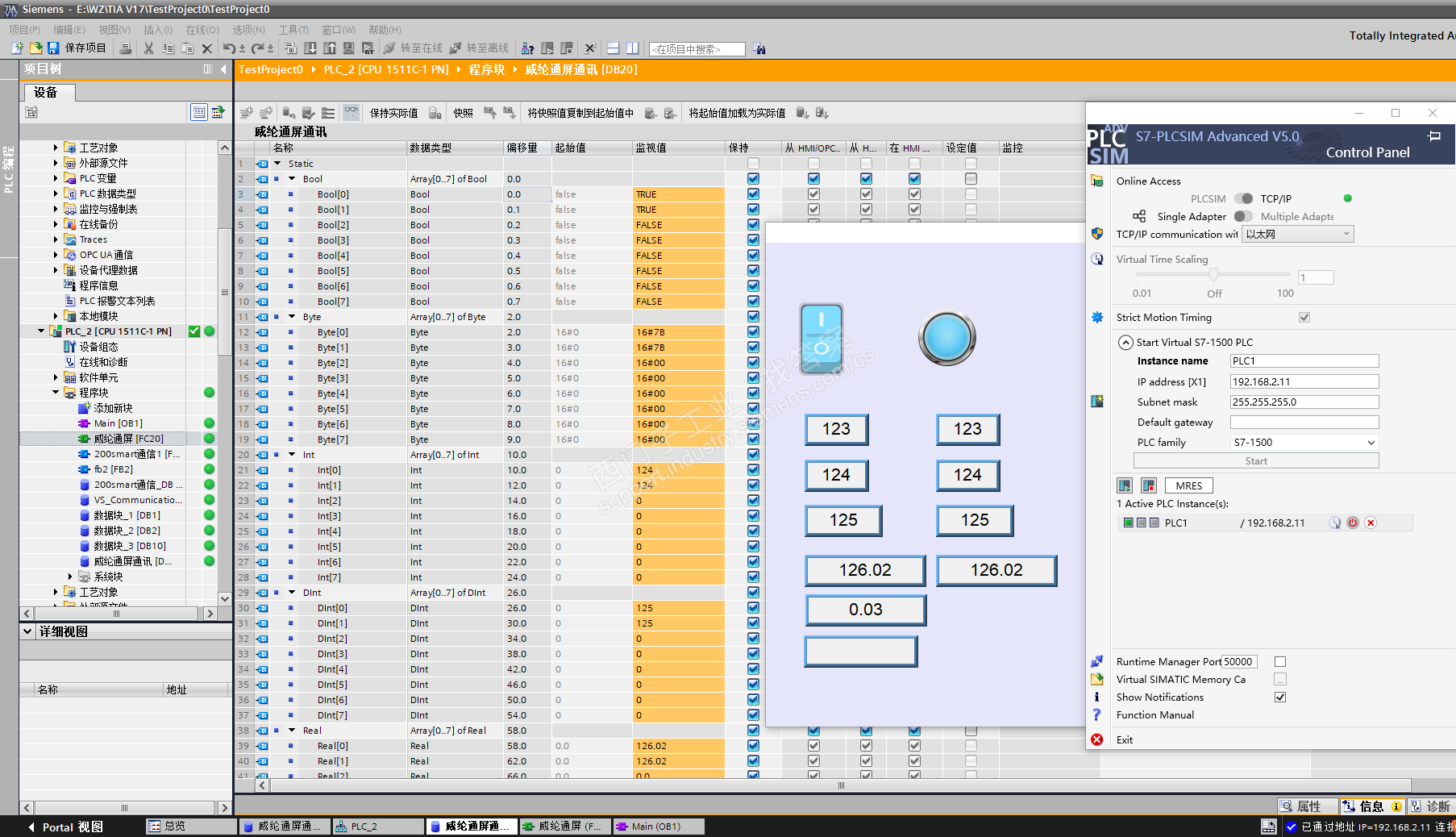
Task: Click the undo arrow icon
Action: click(229, 48)
